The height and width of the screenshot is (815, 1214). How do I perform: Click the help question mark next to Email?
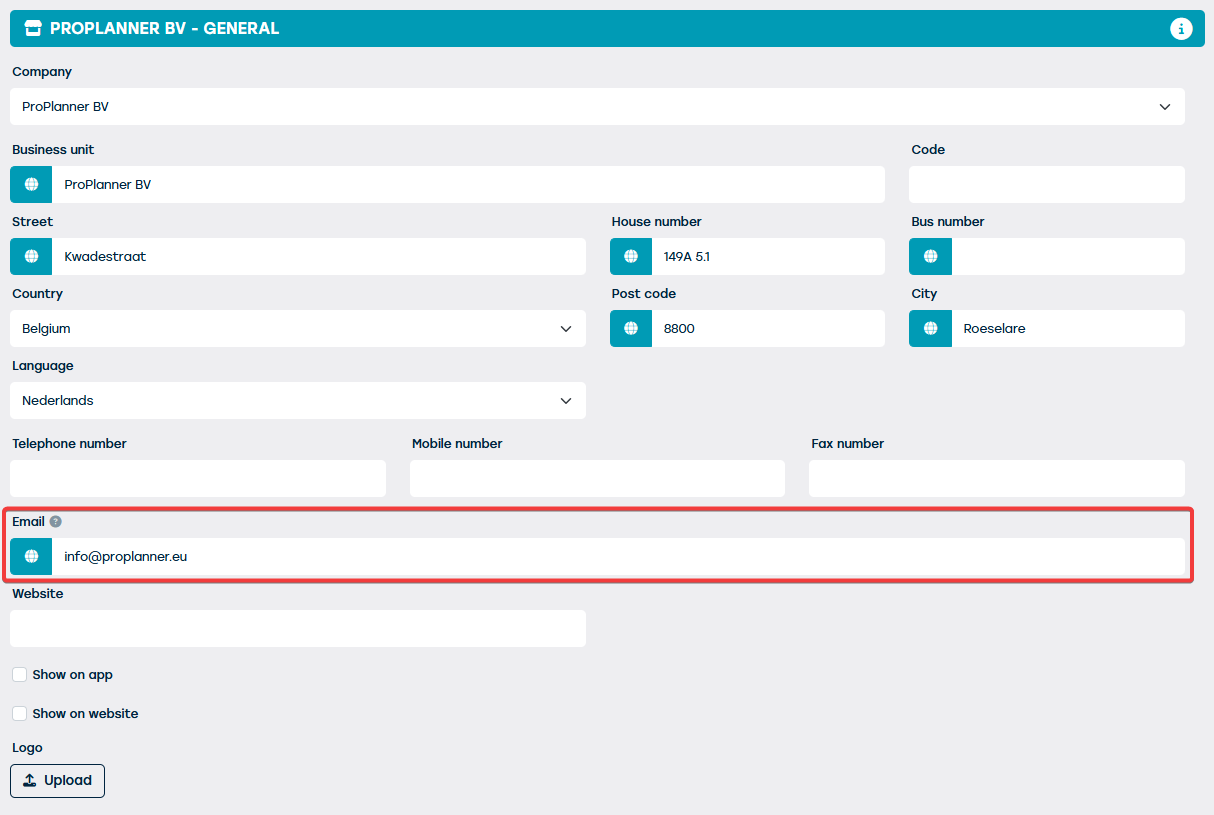coord(56,521)
